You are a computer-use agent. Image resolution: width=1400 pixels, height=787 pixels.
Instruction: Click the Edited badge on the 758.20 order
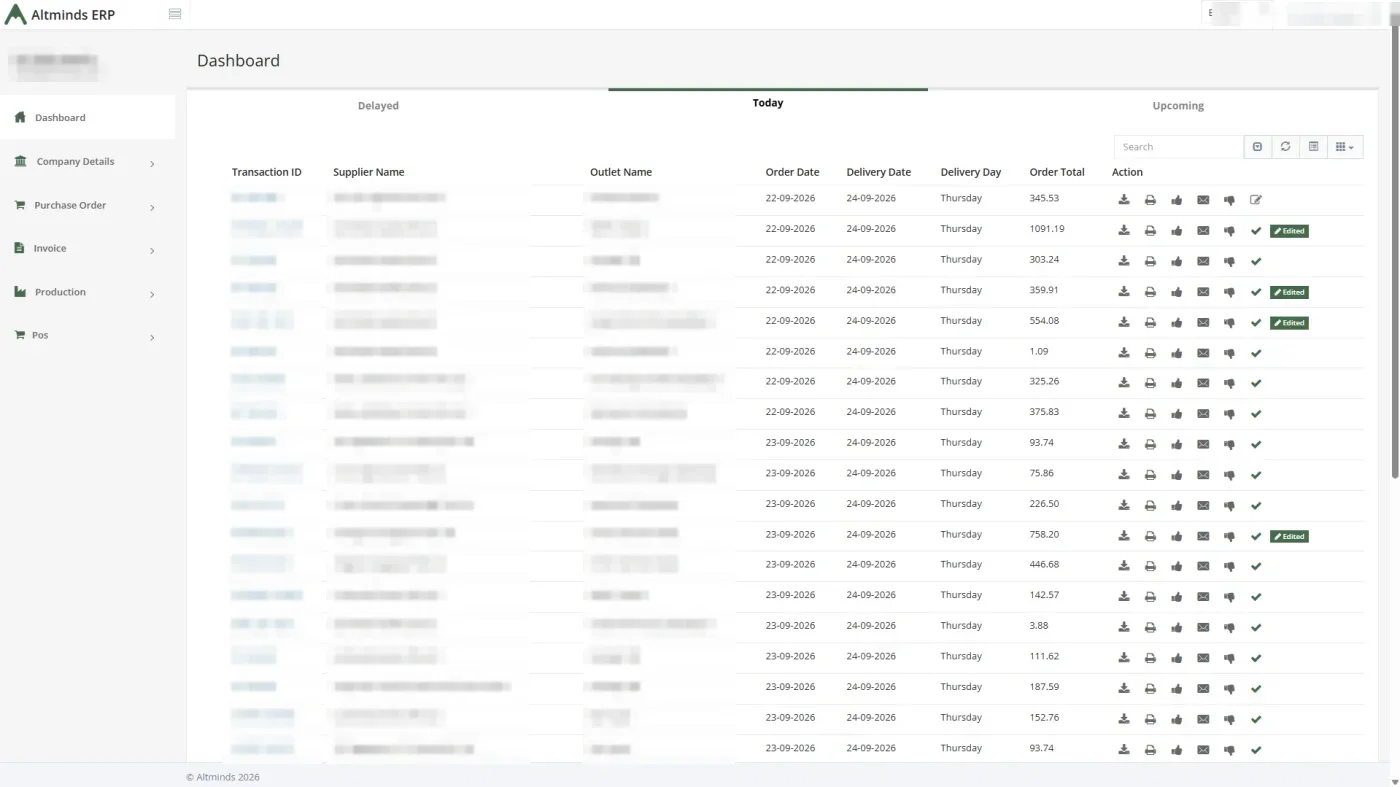pos(1289,537)
